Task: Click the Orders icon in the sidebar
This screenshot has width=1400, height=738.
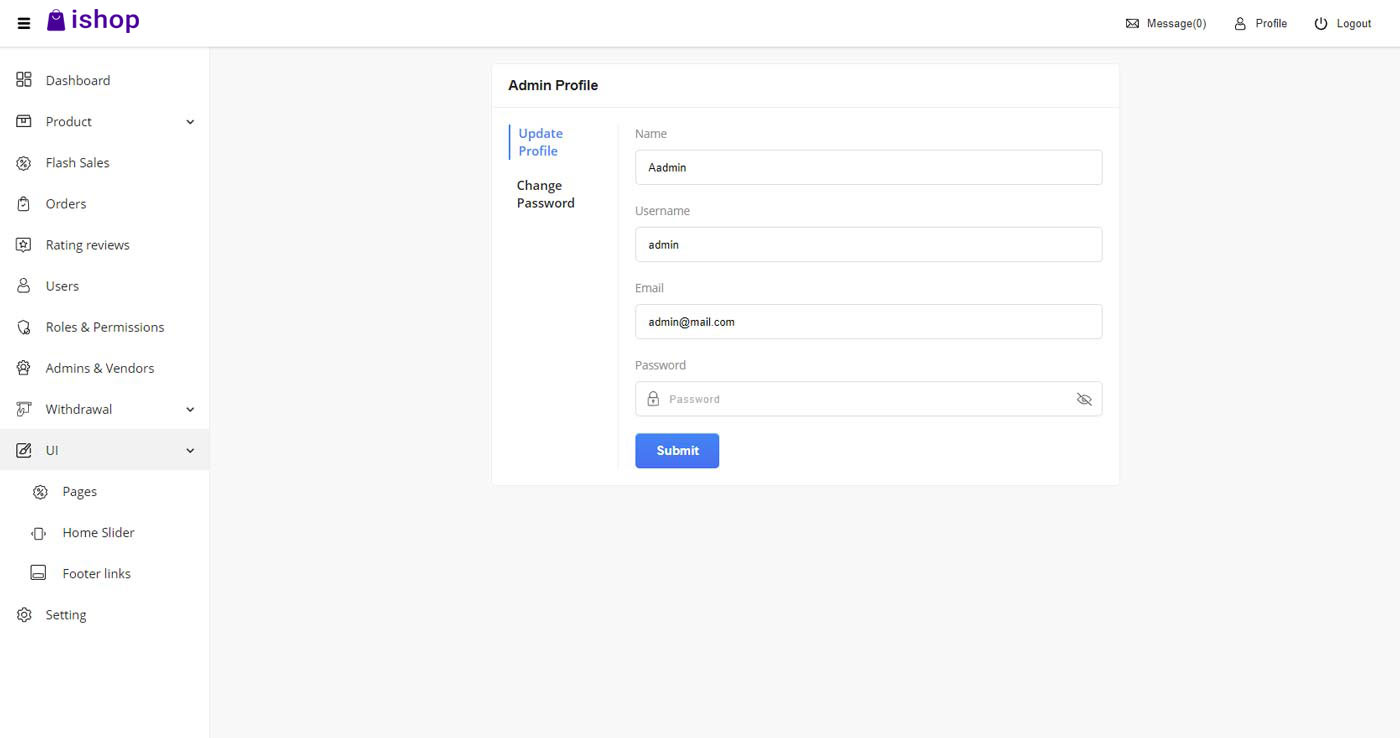Action: [x=24, y=203]
